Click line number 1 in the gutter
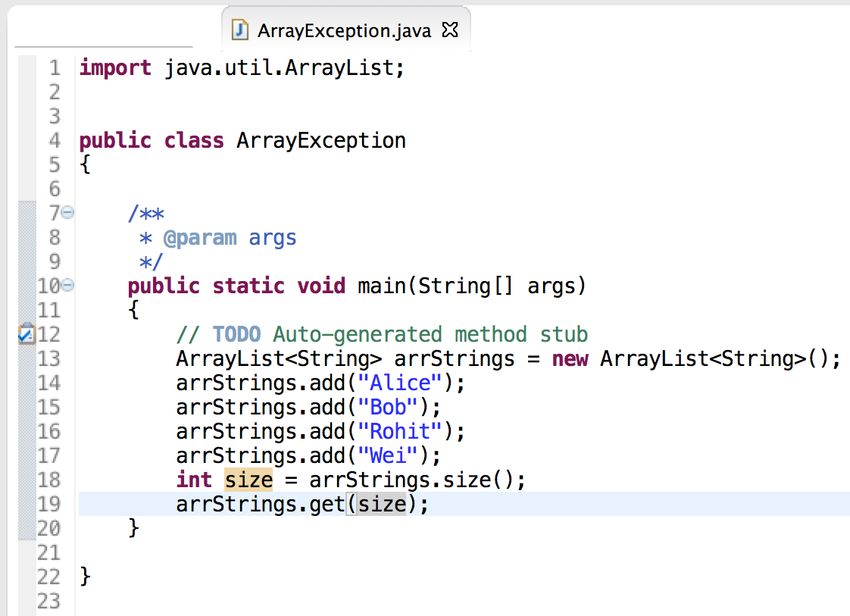The image size is (850, 616). pos(55,68)
